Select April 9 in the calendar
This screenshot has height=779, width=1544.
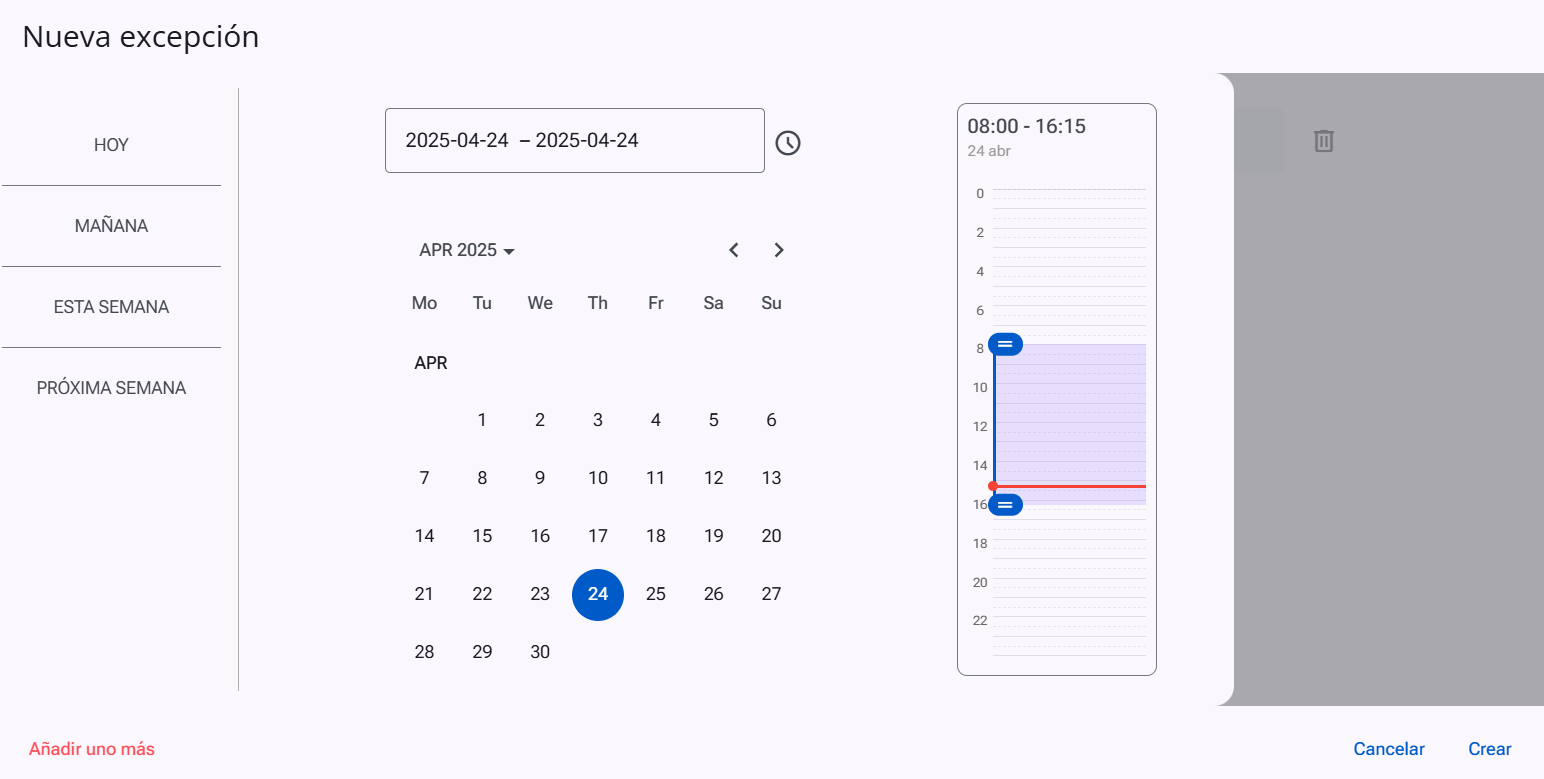click(540, 478)
